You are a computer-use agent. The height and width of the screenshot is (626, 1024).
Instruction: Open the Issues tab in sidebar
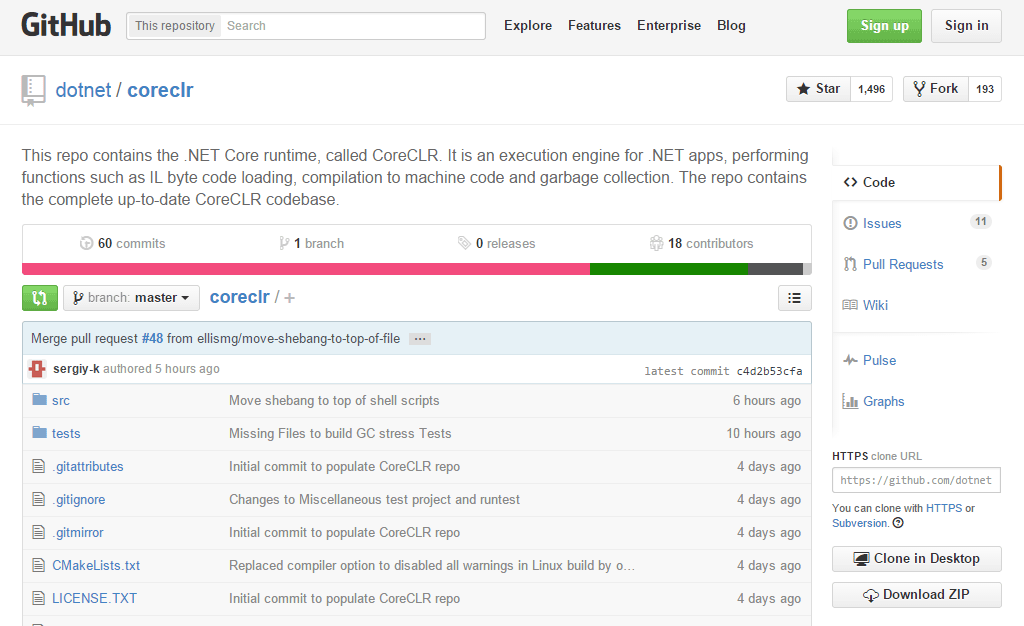[x=881, y=223]
